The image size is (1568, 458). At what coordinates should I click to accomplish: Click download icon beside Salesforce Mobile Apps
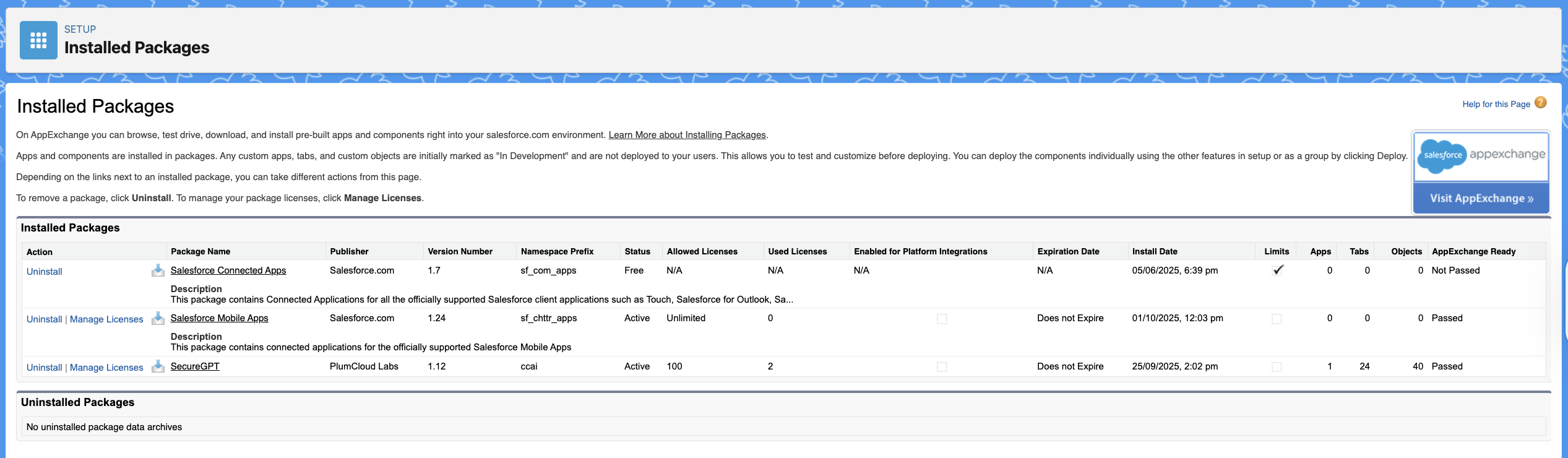coord(158,318)
